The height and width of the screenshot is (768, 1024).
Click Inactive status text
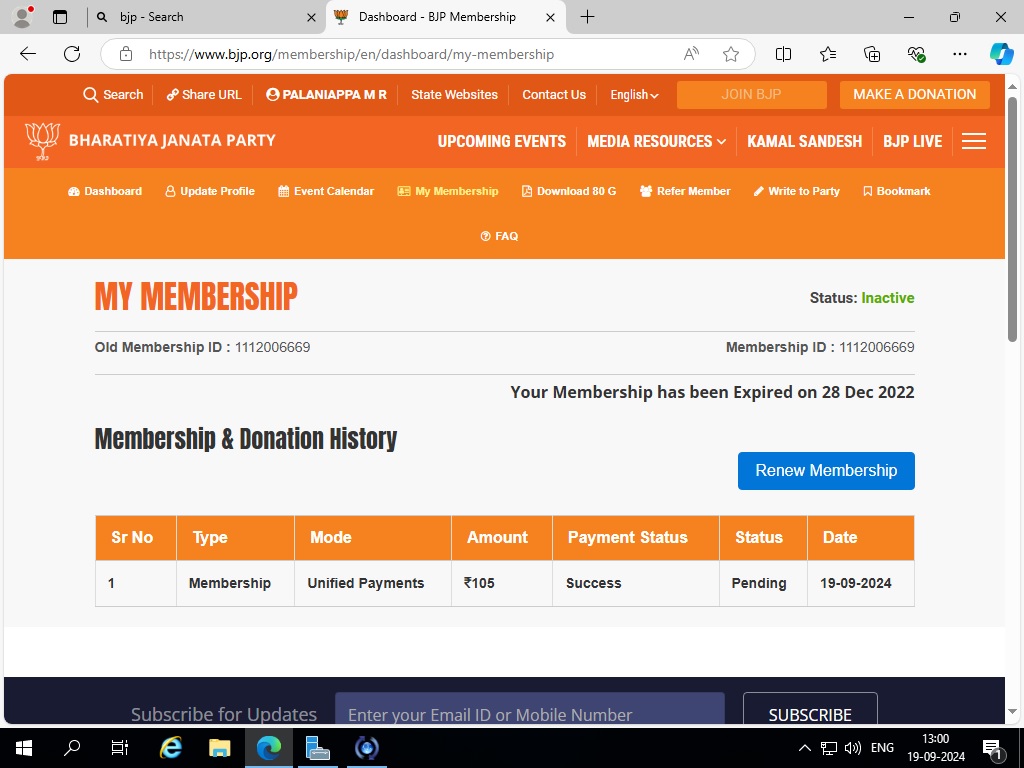888,298
